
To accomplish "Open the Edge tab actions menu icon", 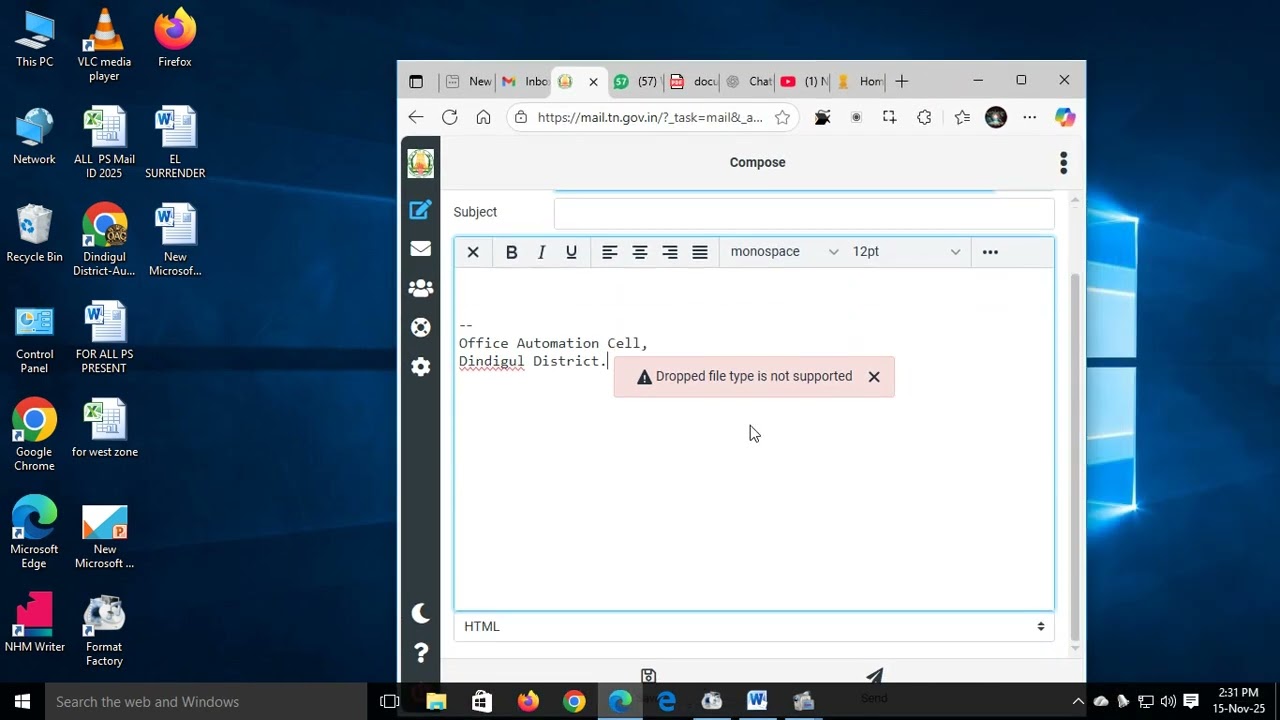I will coord(416,82).
